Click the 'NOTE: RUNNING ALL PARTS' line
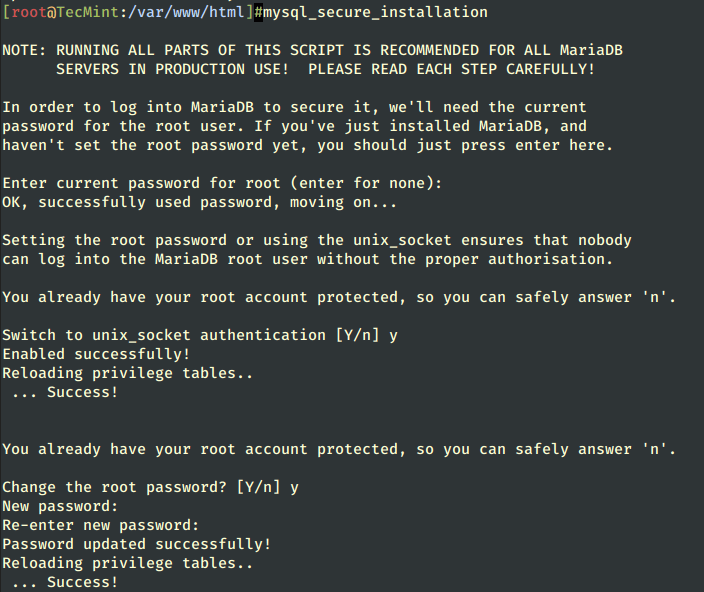Image resolution: width=704 pixels, height=592 pixels. coord(312,50)
